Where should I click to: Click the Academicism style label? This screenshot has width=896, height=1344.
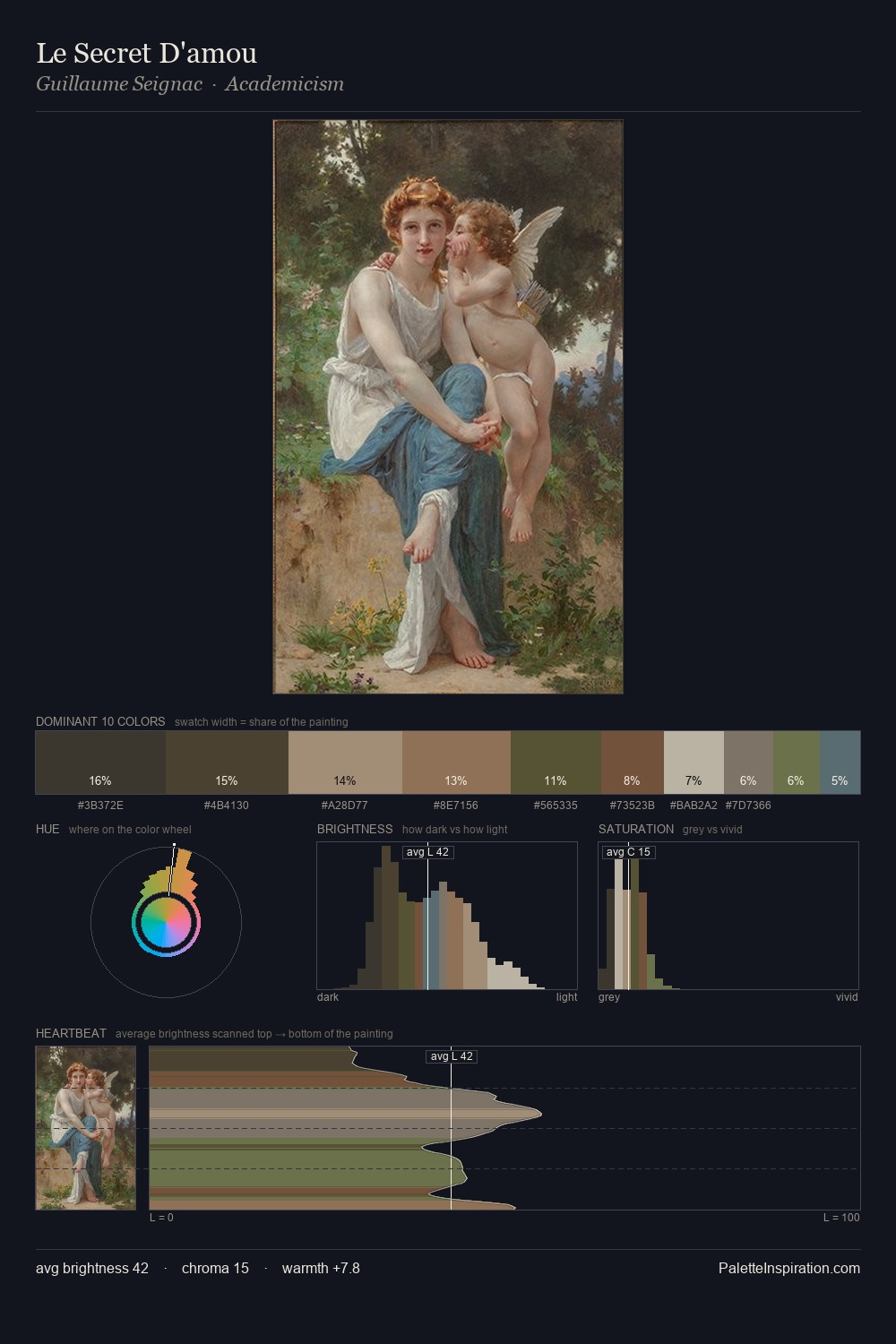click(x=284, y=84)
